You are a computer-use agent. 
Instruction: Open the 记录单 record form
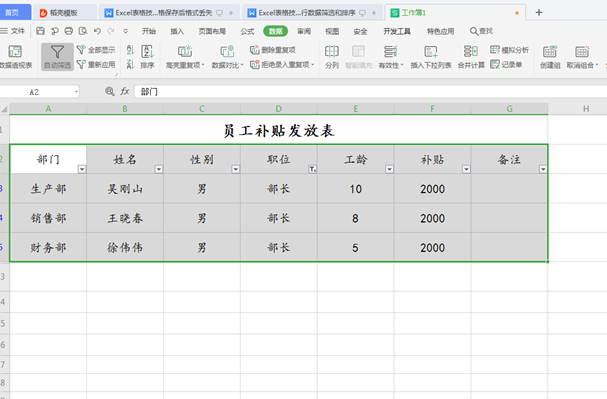[x=506, y=64]
